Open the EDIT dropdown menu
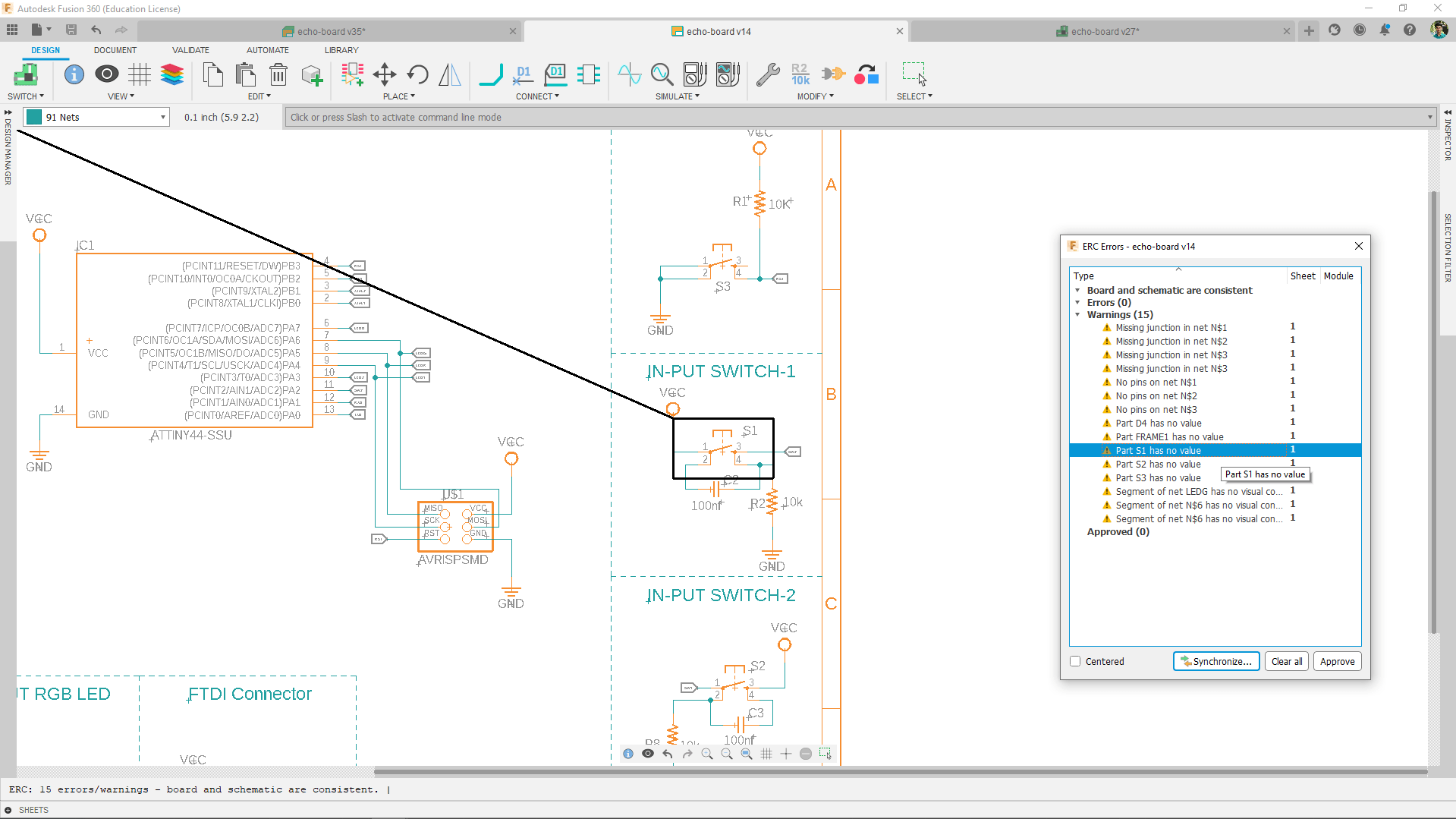The width and height of the screenshot is (1456, 819). click(x=259, y=96)
